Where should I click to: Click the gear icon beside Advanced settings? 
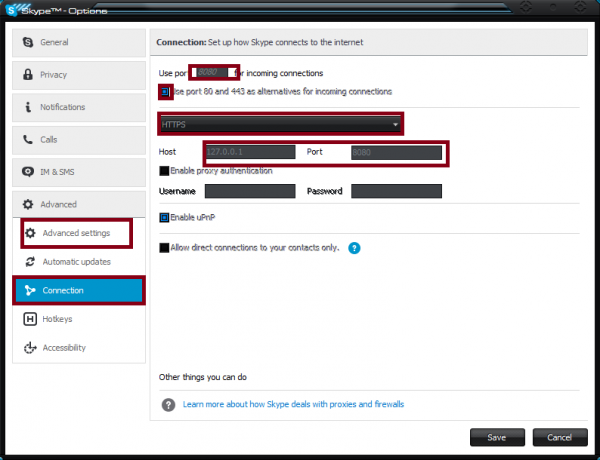tap(30, 233)
